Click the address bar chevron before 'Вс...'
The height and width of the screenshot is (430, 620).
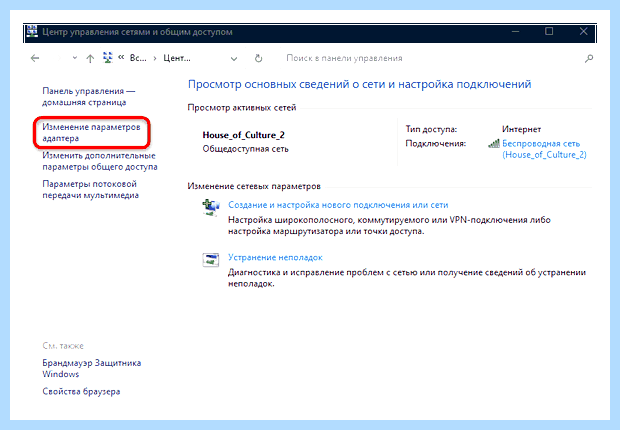point(121,58)
